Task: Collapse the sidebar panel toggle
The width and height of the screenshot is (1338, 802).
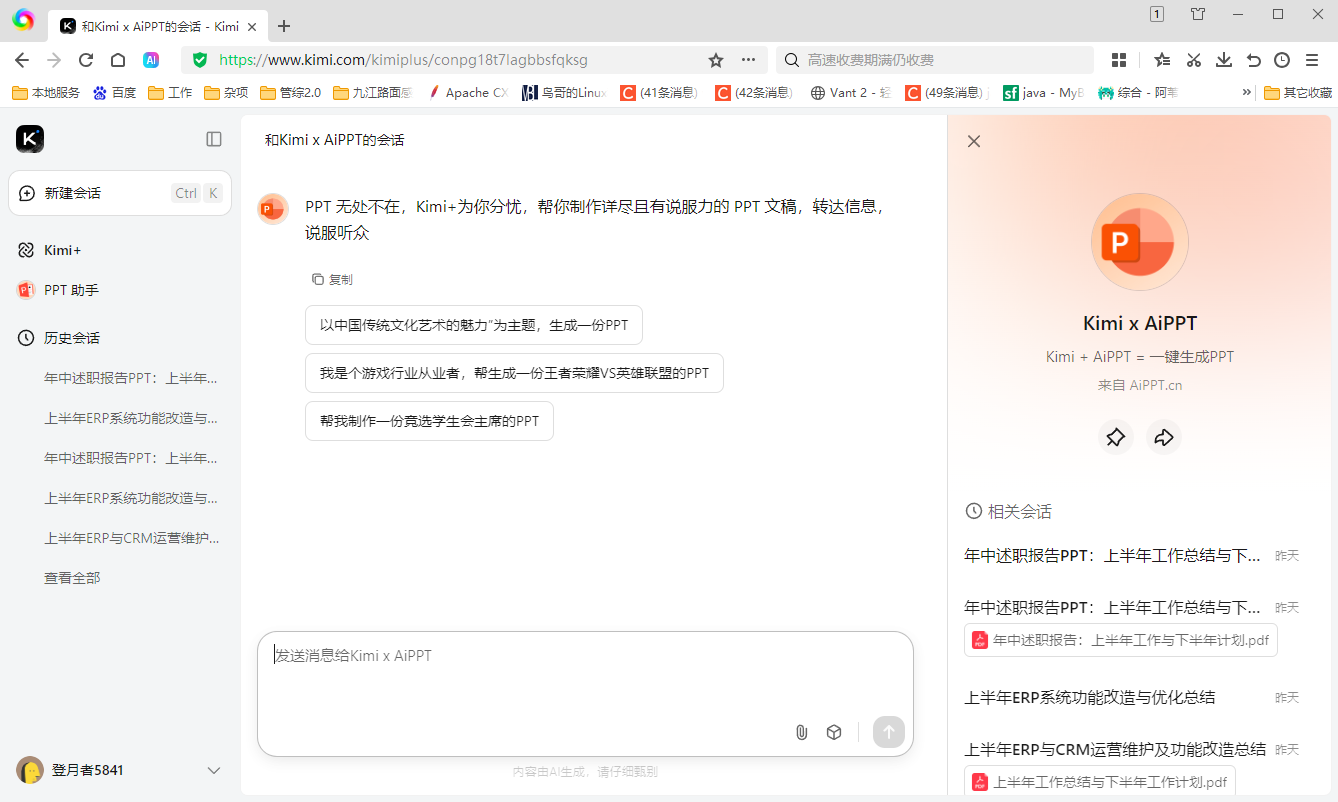Action: 214,139
